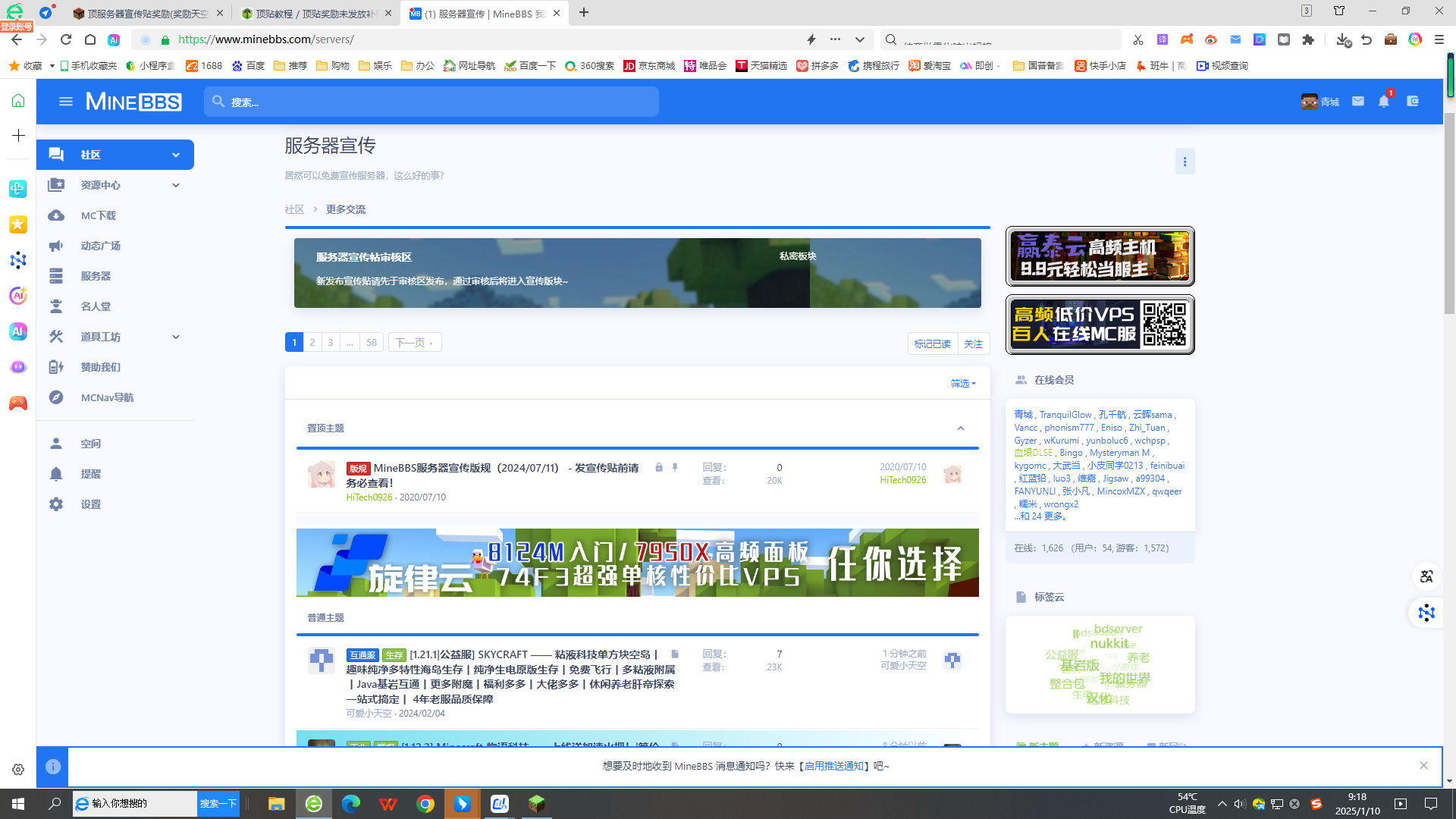Click 社区 breadcrumb link
The image size is (1456, 819).
tap(294, 209)
